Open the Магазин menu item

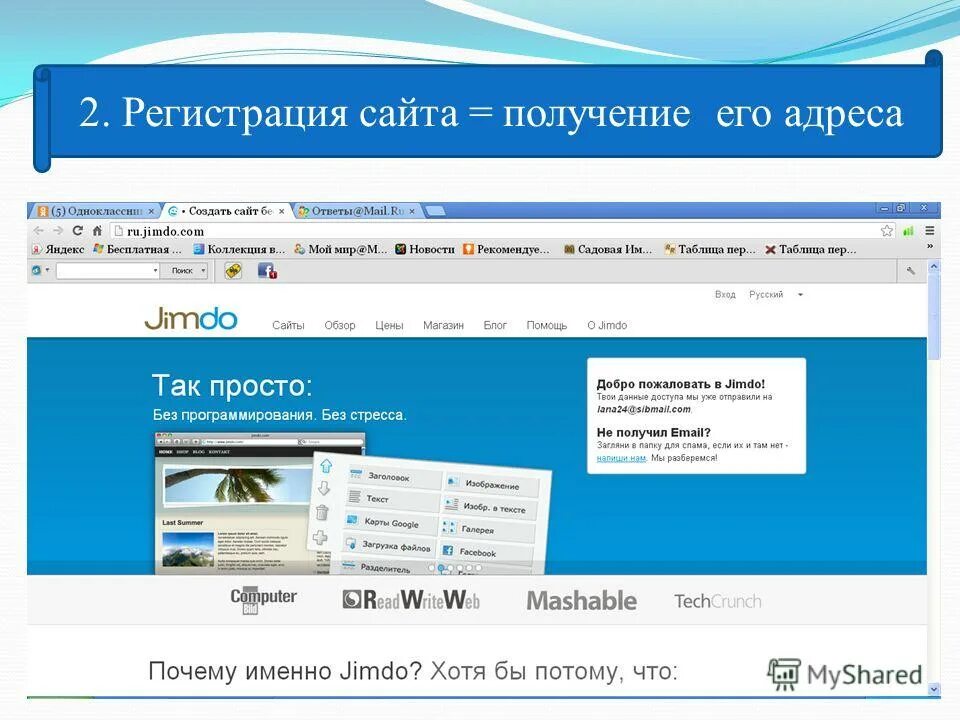tap(443, 325)
